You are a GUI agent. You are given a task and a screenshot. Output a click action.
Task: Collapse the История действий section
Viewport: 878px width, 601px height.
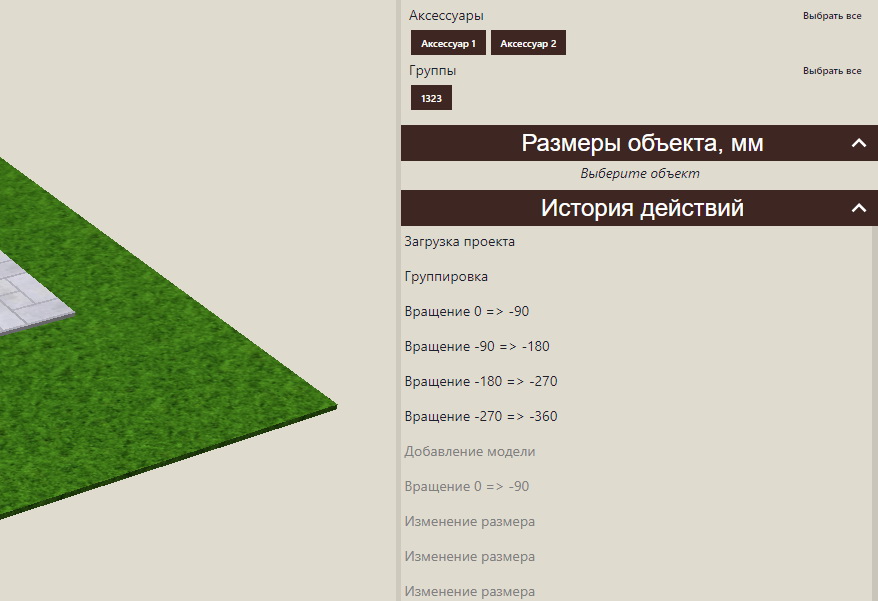pos(858,208)
